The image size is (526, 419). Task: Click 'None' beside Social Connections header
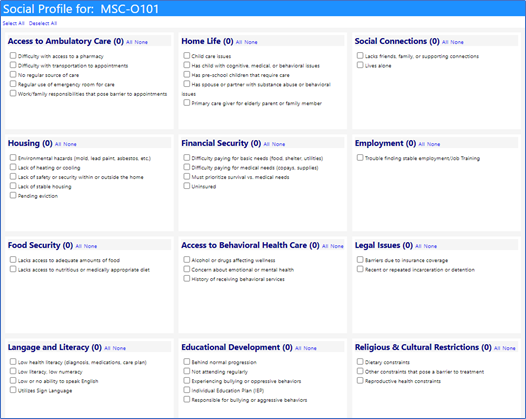(x=457, y=42)
